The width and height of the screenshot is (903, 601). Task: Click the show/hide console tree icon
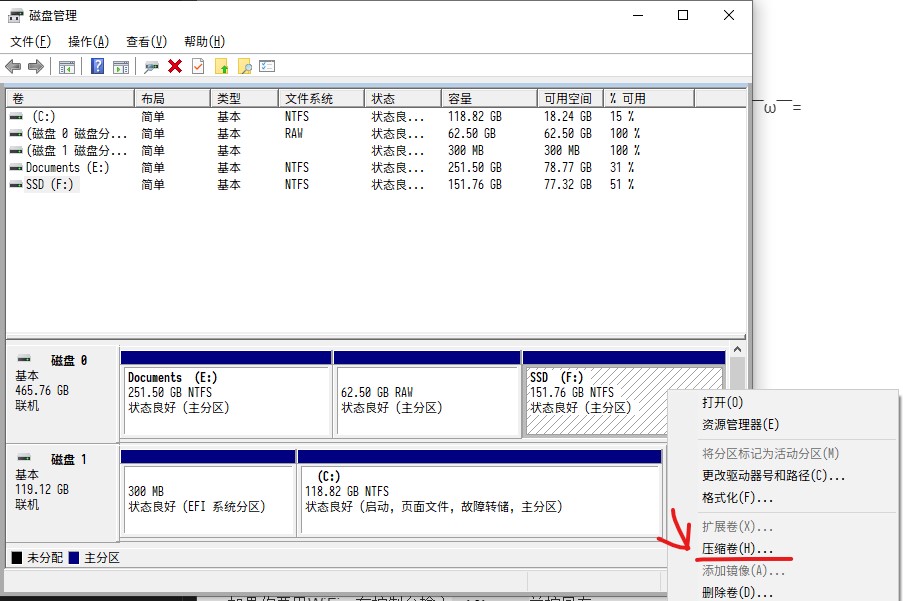coord(67,66)
